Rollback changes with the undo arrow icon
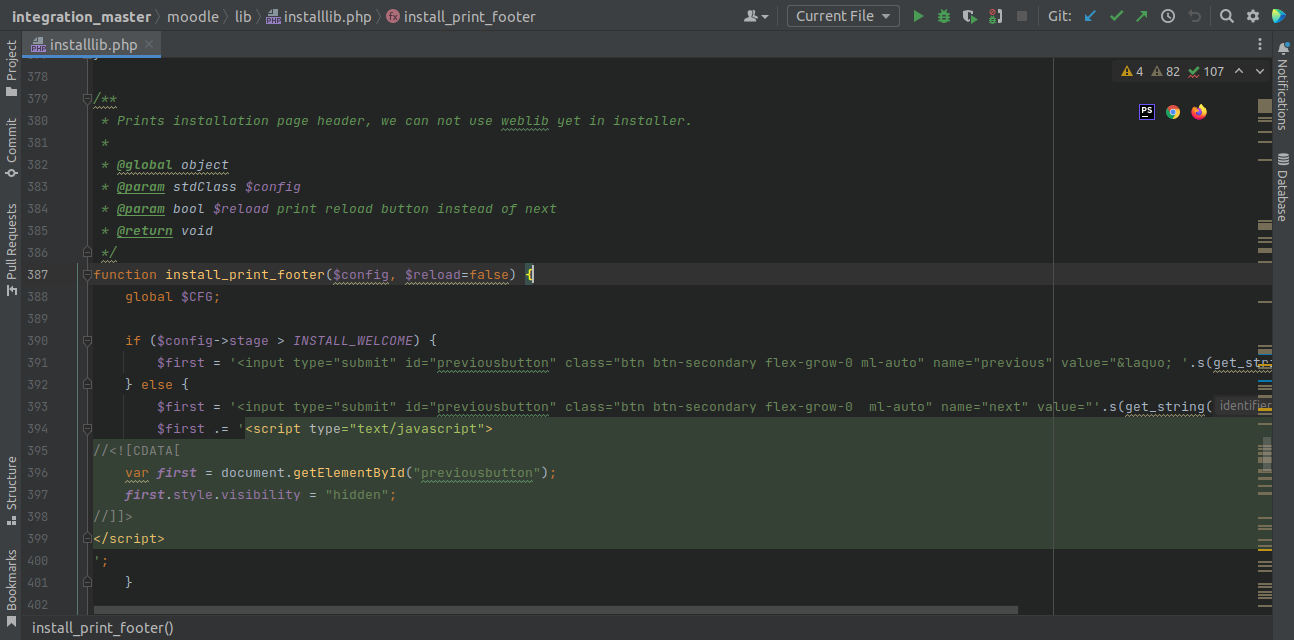Viewport: 1294px width, 640px height. [1194, 16]
